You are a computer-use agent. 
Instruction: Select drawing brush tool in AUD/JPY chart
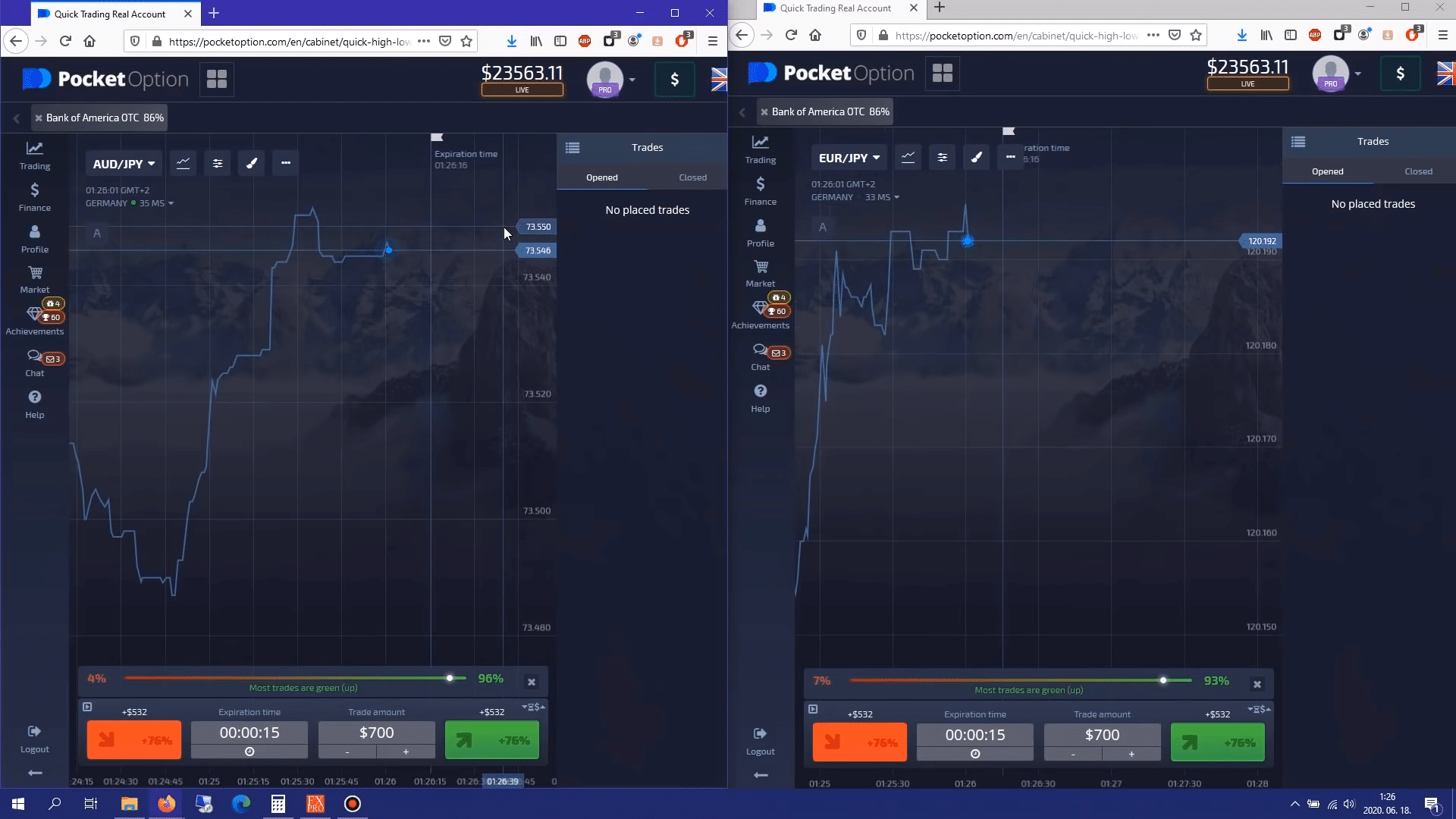[252, 163]
